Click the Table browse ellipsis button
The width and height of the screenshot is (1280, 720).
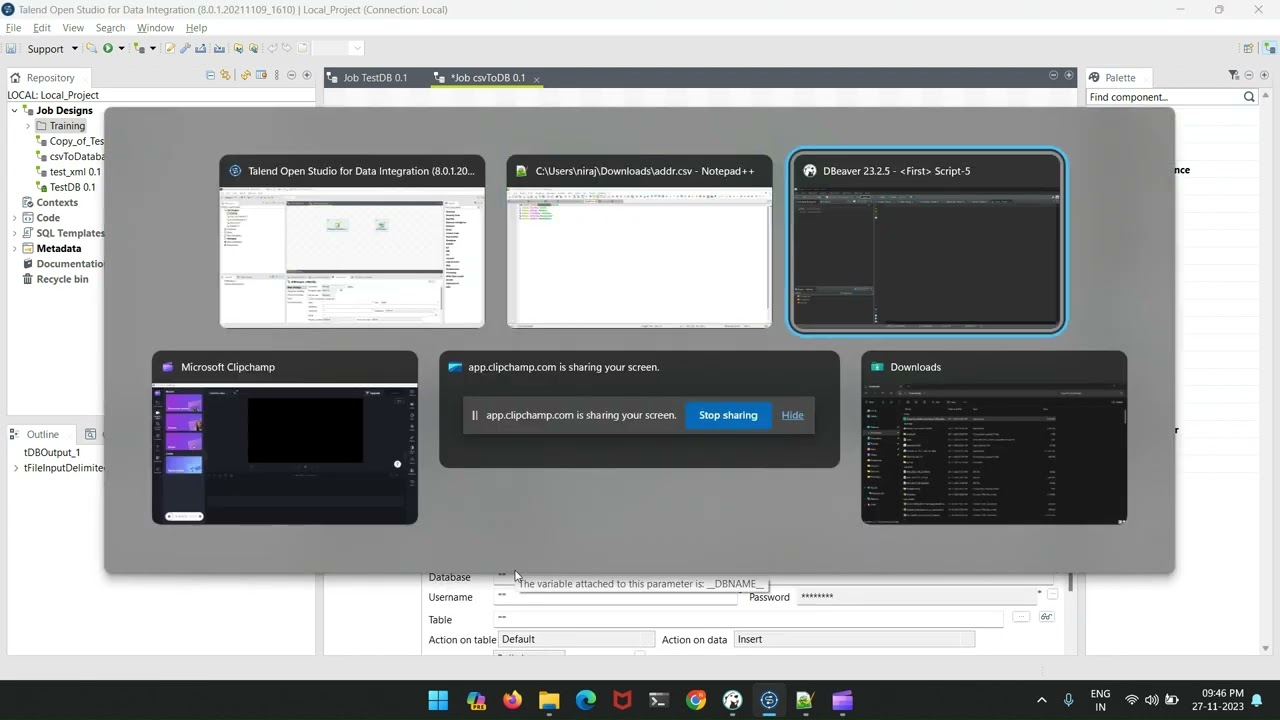[x=1020, y=618]
